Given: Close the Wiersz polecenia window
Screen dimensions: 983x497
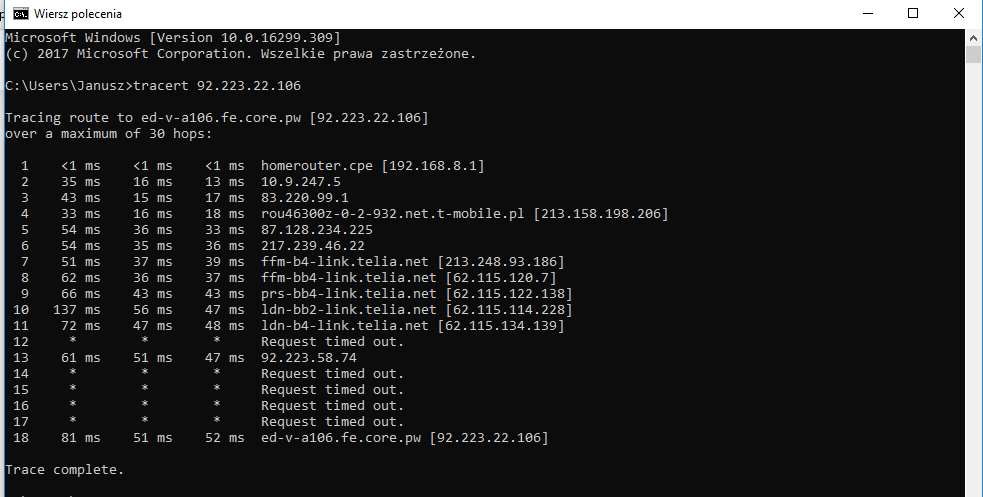Looking at the screenshot, I should pos(958,14).
